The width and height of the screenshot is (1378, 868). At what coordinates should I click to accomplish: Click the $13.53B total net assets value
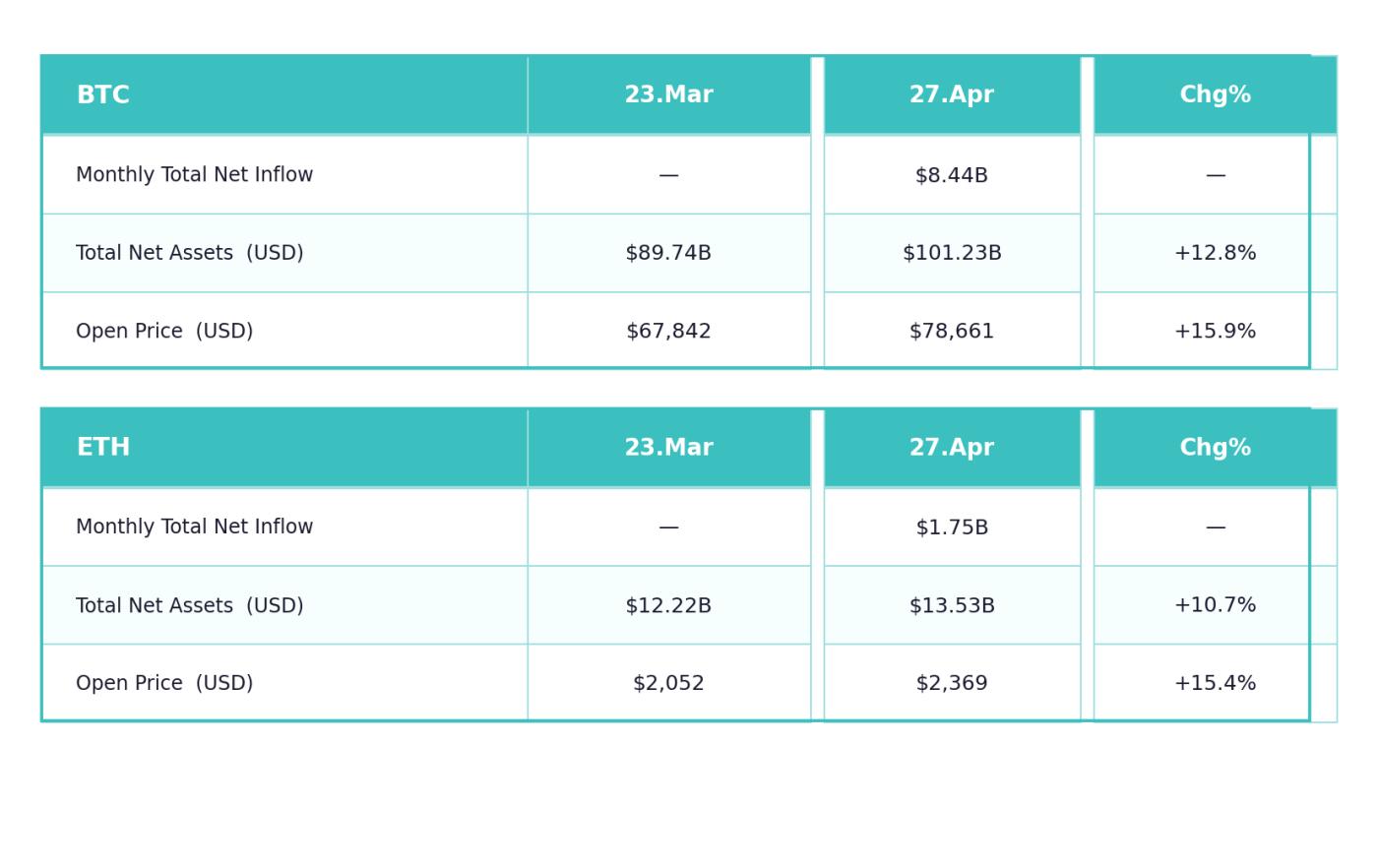(951, 605)
